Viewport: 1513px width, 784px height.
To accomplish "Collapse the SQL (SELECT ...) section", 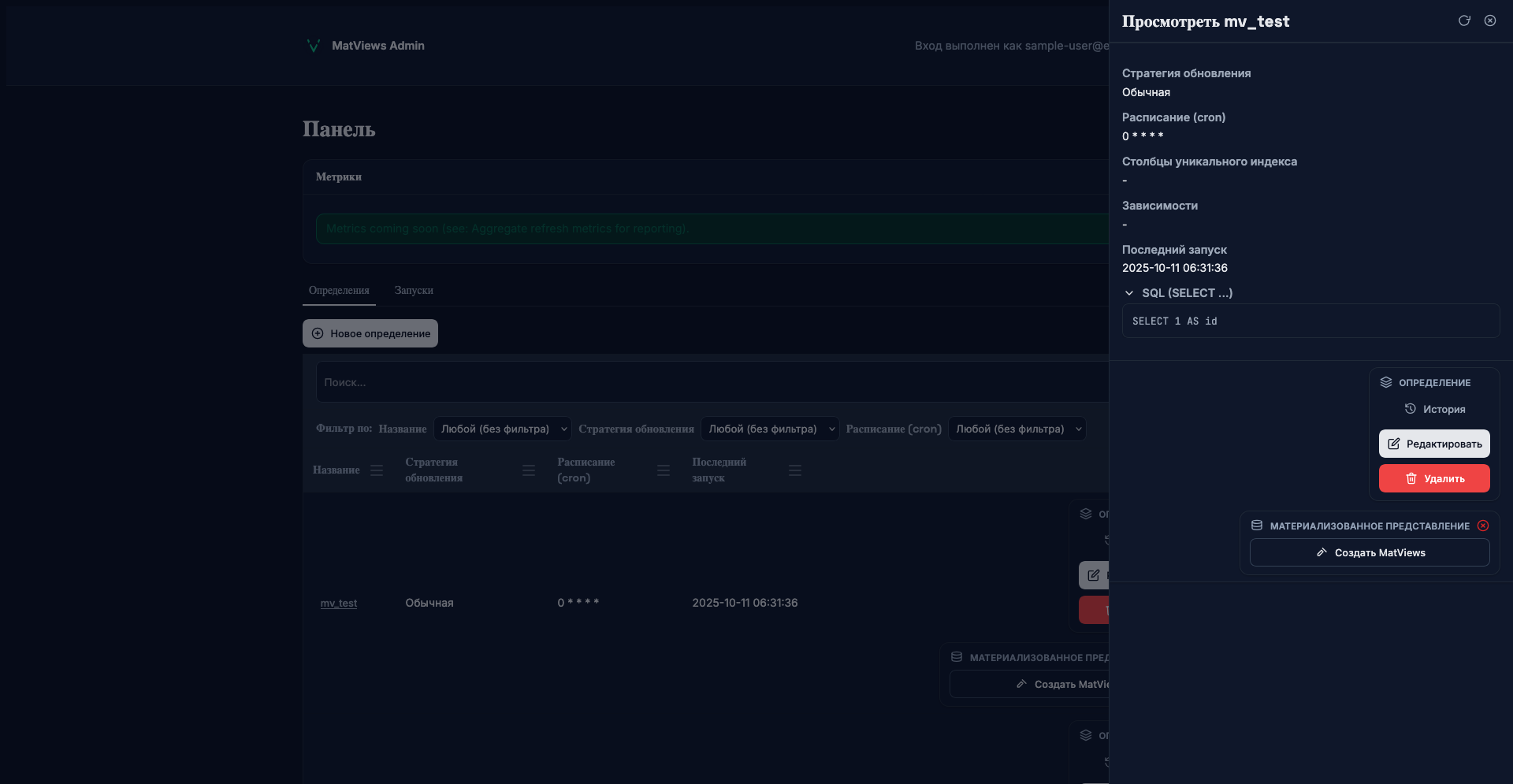I will point(1129,293).
